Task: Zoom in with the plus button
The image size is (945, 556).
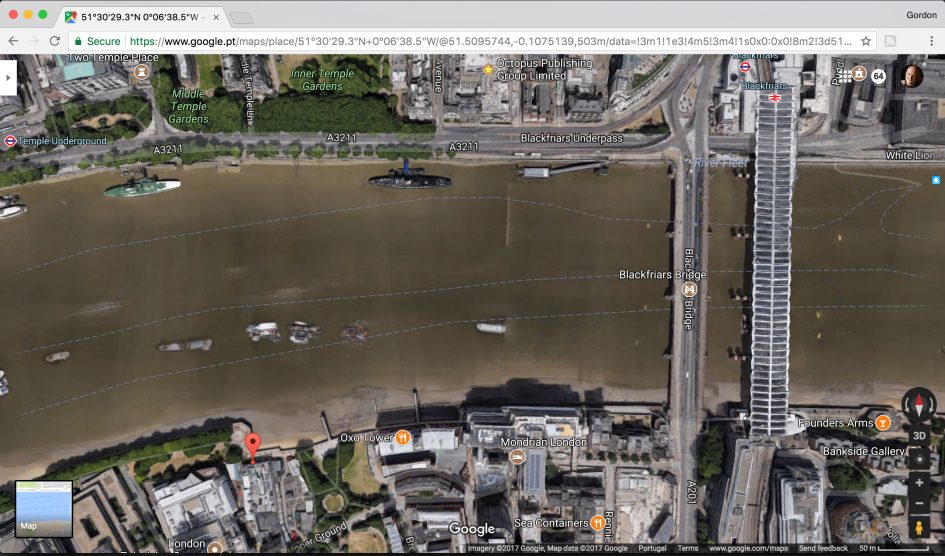Action: click(919, 482)
